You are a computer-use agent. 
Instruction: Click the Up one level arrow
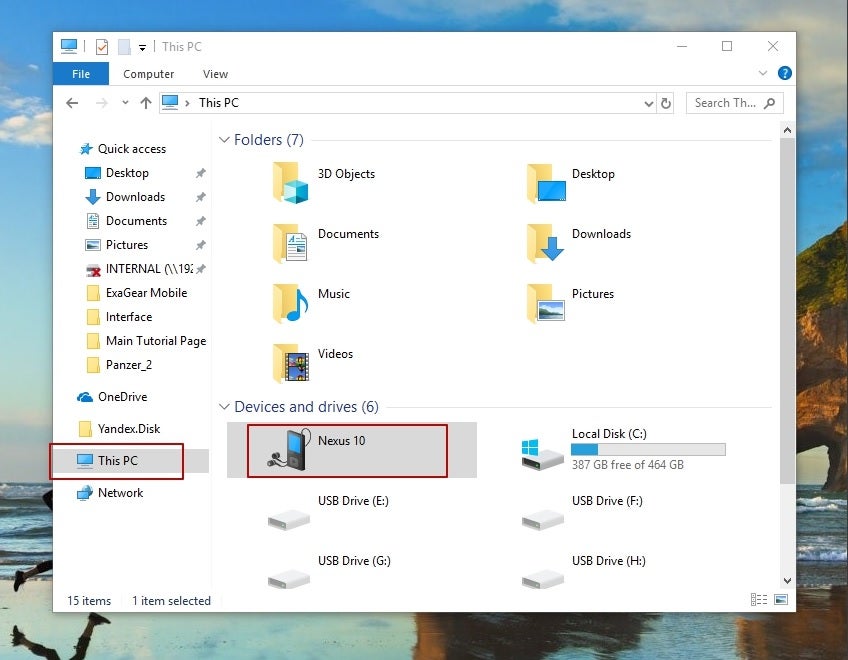coord(145,103)
